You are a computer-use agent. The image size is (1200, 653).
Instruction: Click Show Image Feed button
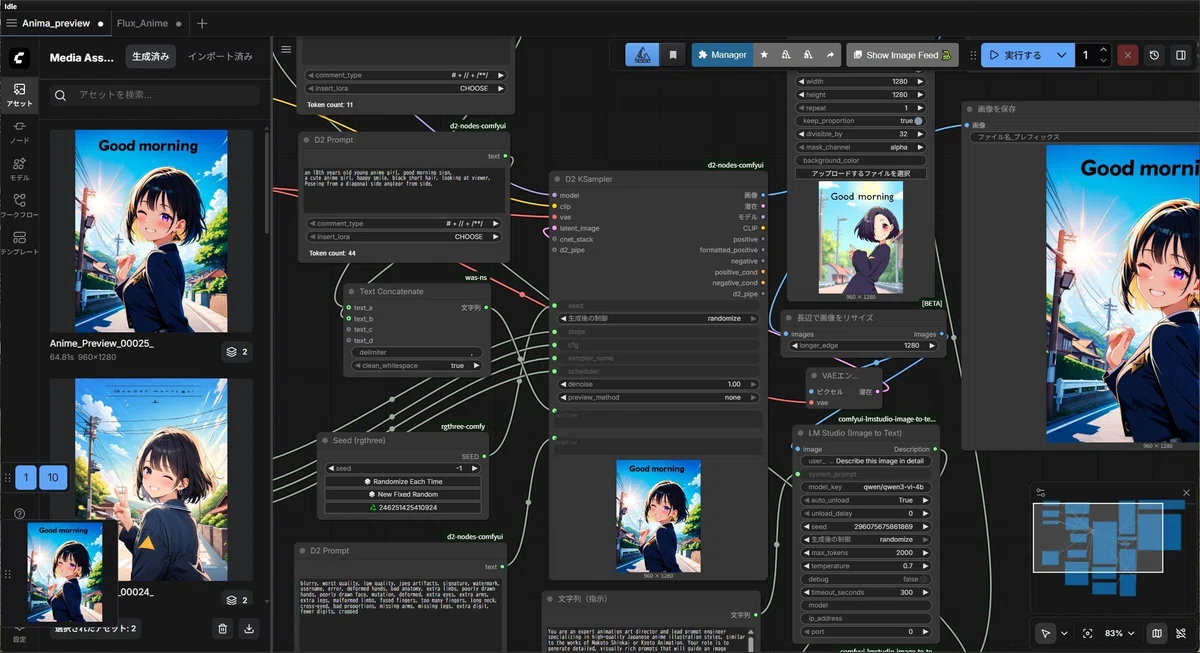tap(902, 55)
